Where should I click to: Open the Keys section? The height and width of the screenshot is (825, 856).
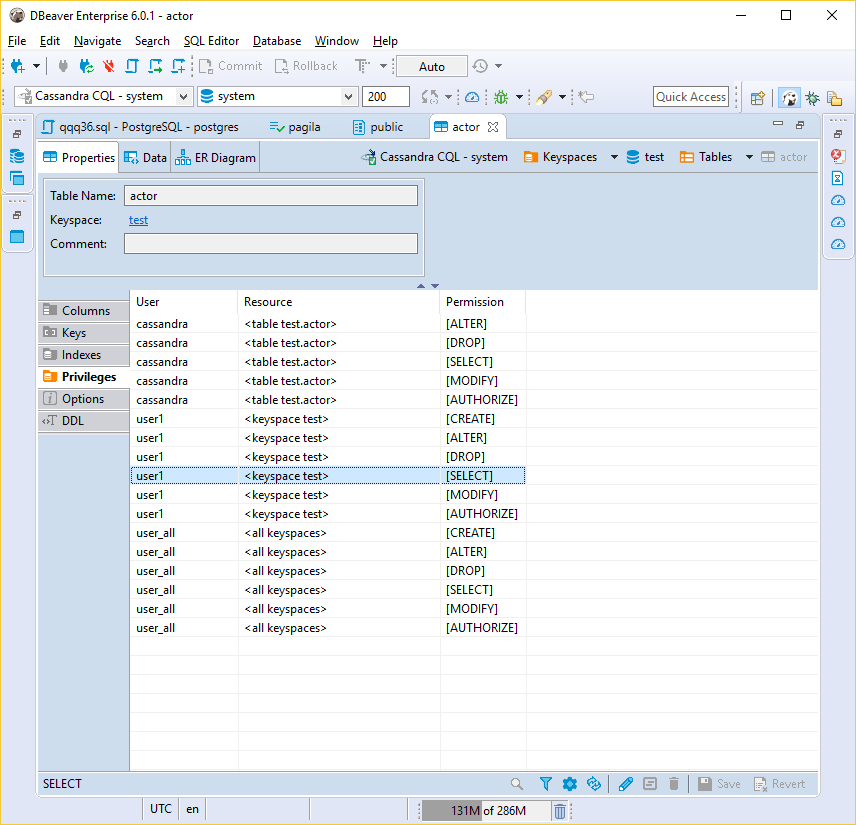point(84,333)
